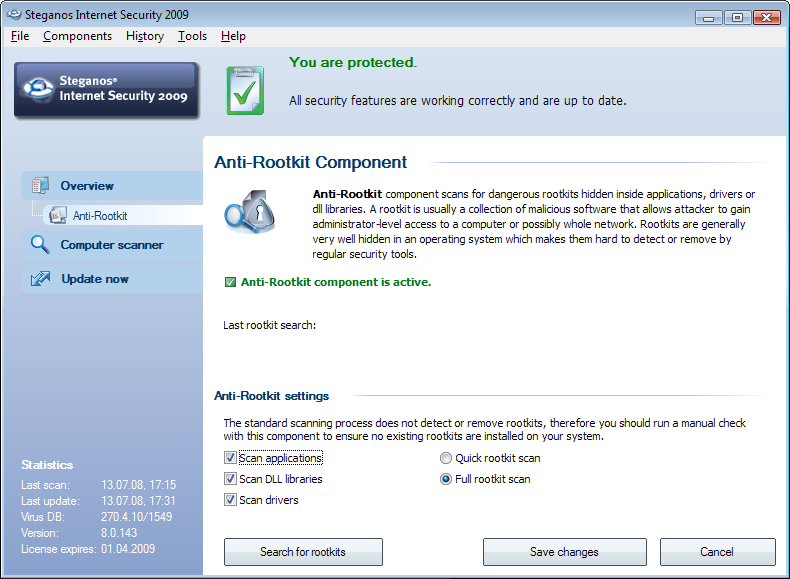
Task: Open the File menu
Action: tap(20, 36)
